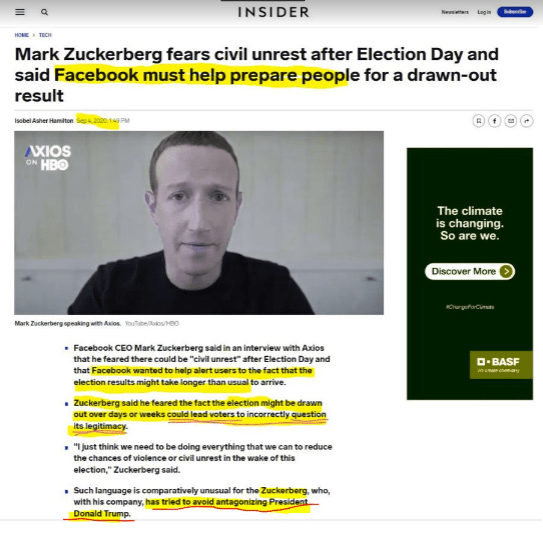Click the Zuckerberg Axios video image
This screenshot has width=543, height=533.
coord(199,223)
